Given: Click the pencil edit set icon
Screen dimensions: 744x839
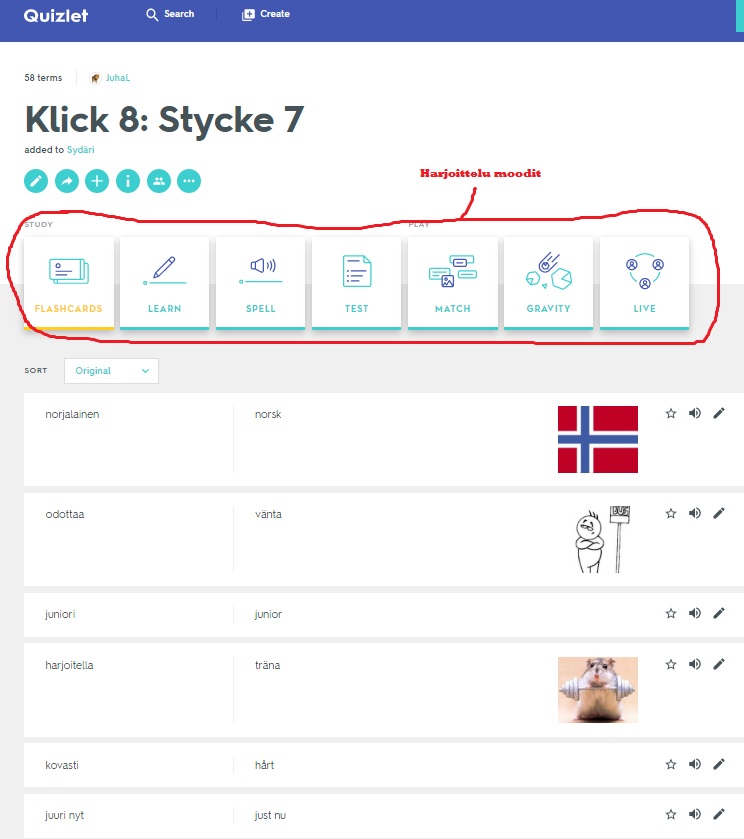Looking at the screenshot, I should click(36, 181).
